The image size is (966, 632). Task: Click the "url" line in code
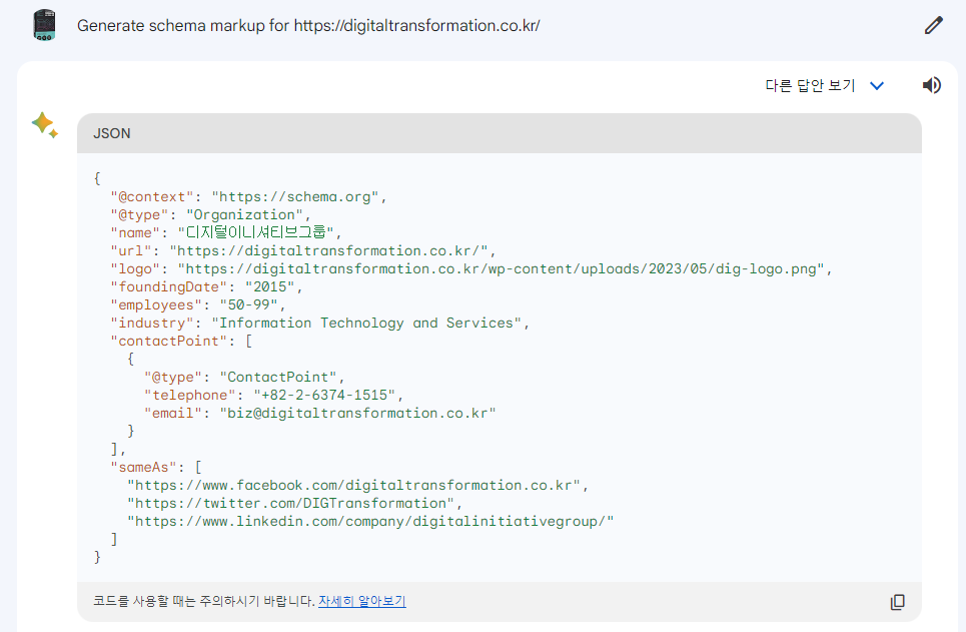pyautogui.click(x=302, y=251)
